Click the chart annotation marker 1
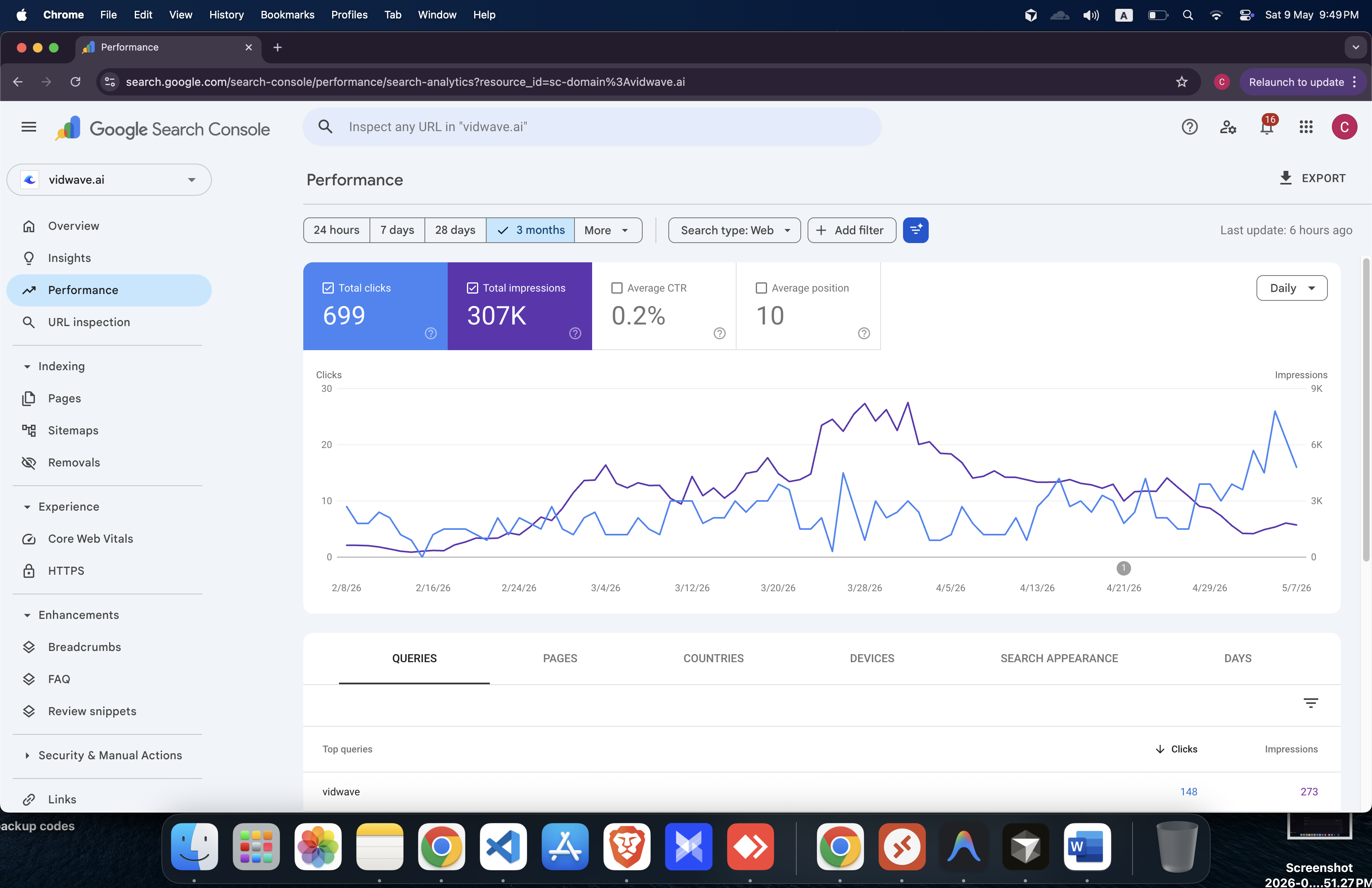This screenshot has height=888, width=1372. point(1124,569)
